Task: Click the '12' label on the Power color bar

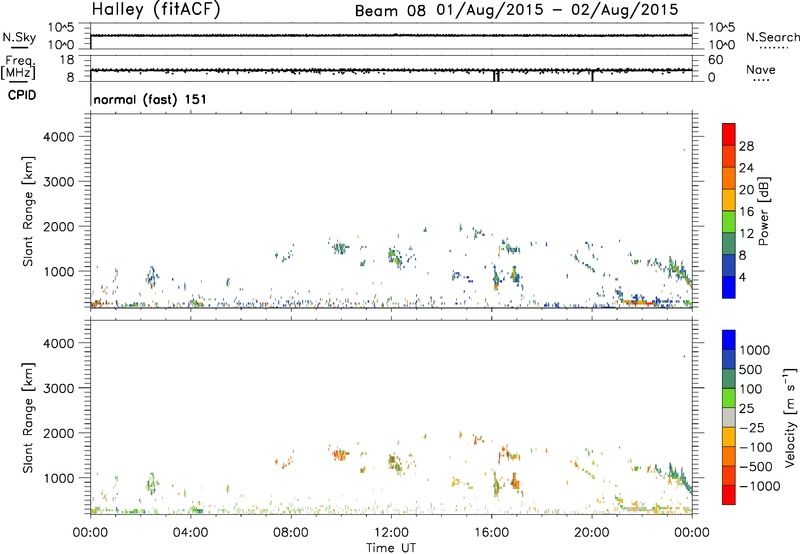Action: tap(746, 234)
